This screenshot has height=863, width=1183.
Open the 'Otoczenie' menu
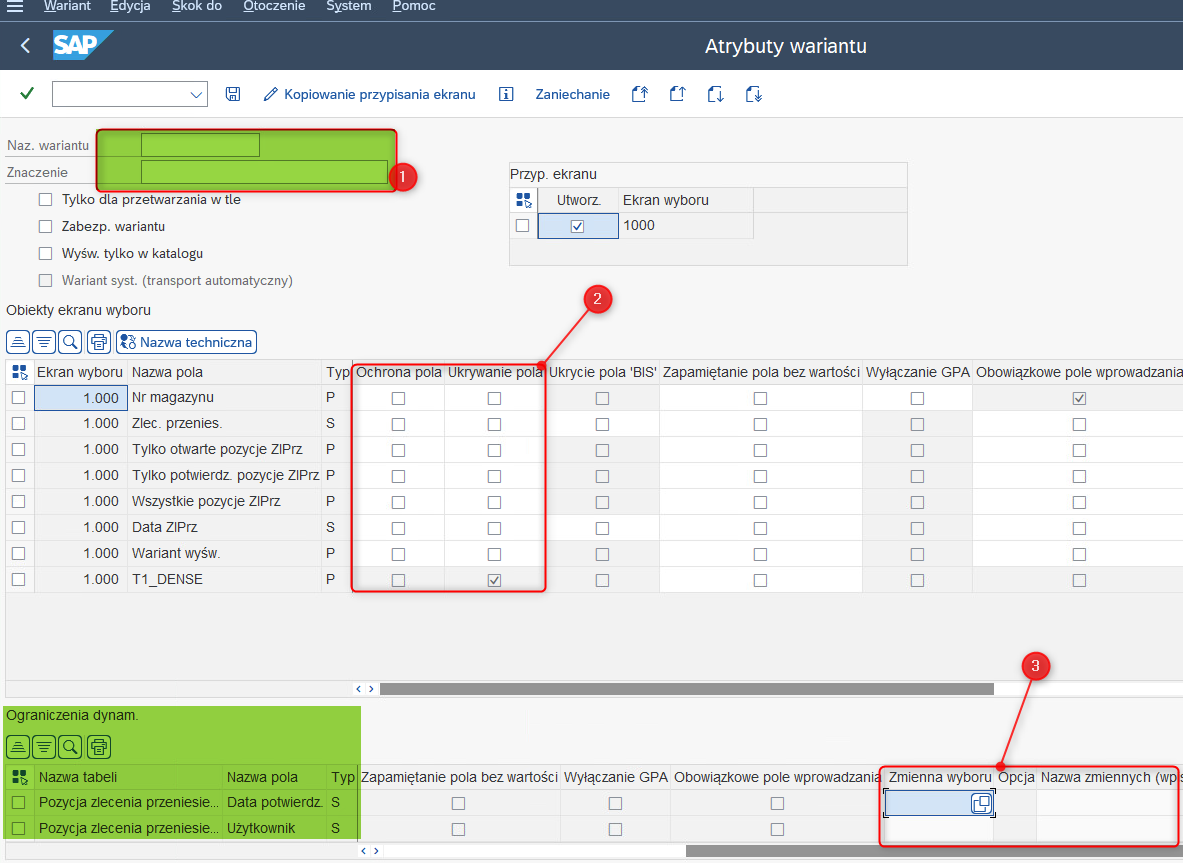(274, 7)
